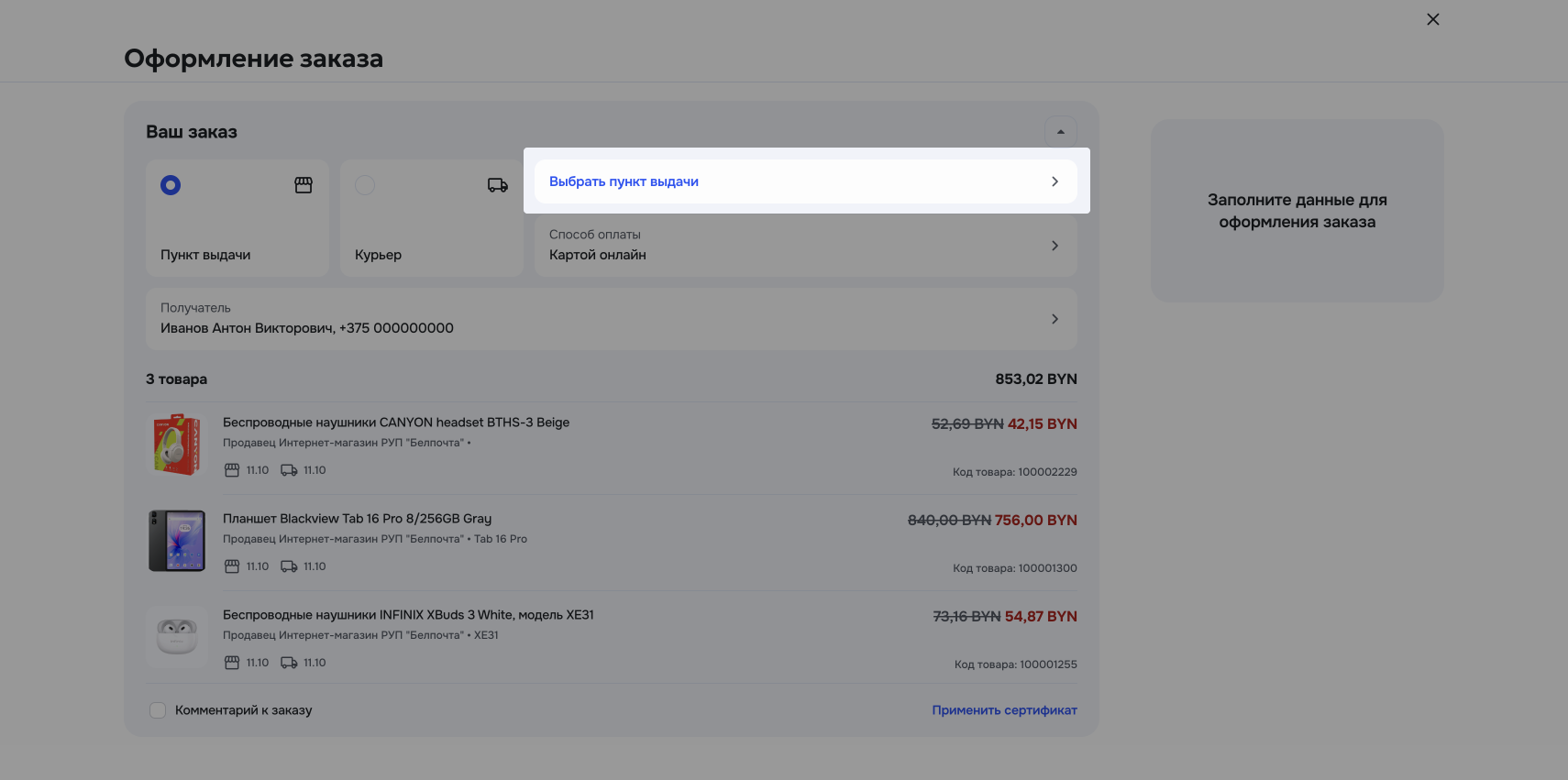Open the Получатель recipient details row
The width and height of the screenshot is (1568, 780).
point(611,319)
